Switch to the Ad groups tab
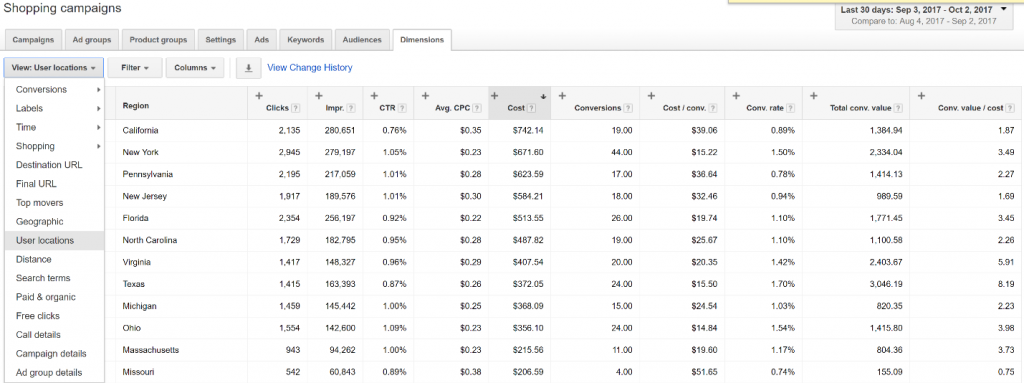The image size is (1024, 383). (x=91, y=40)
